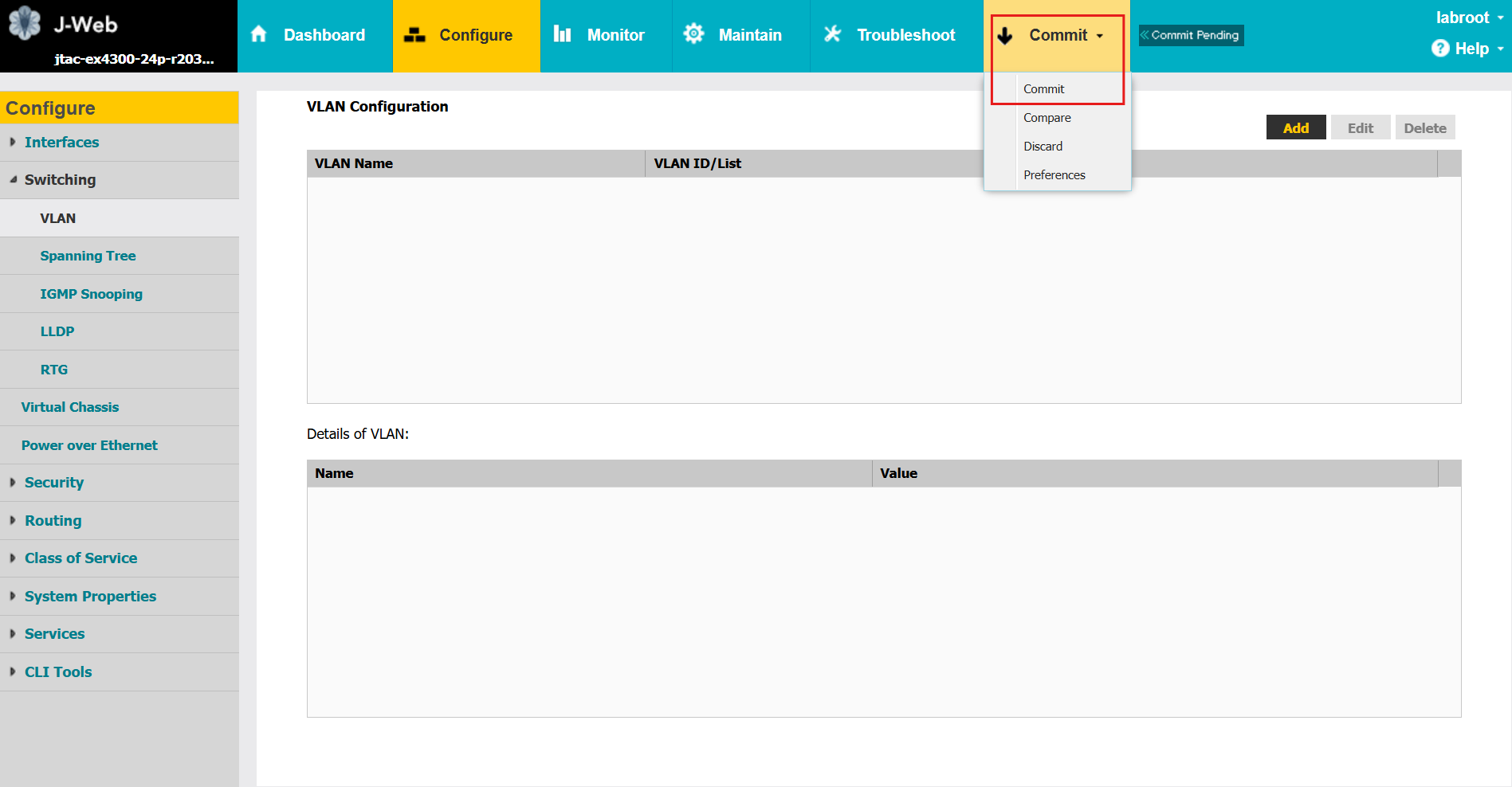Select Preferences in the Commit menu

click(x=1054, y=174)
